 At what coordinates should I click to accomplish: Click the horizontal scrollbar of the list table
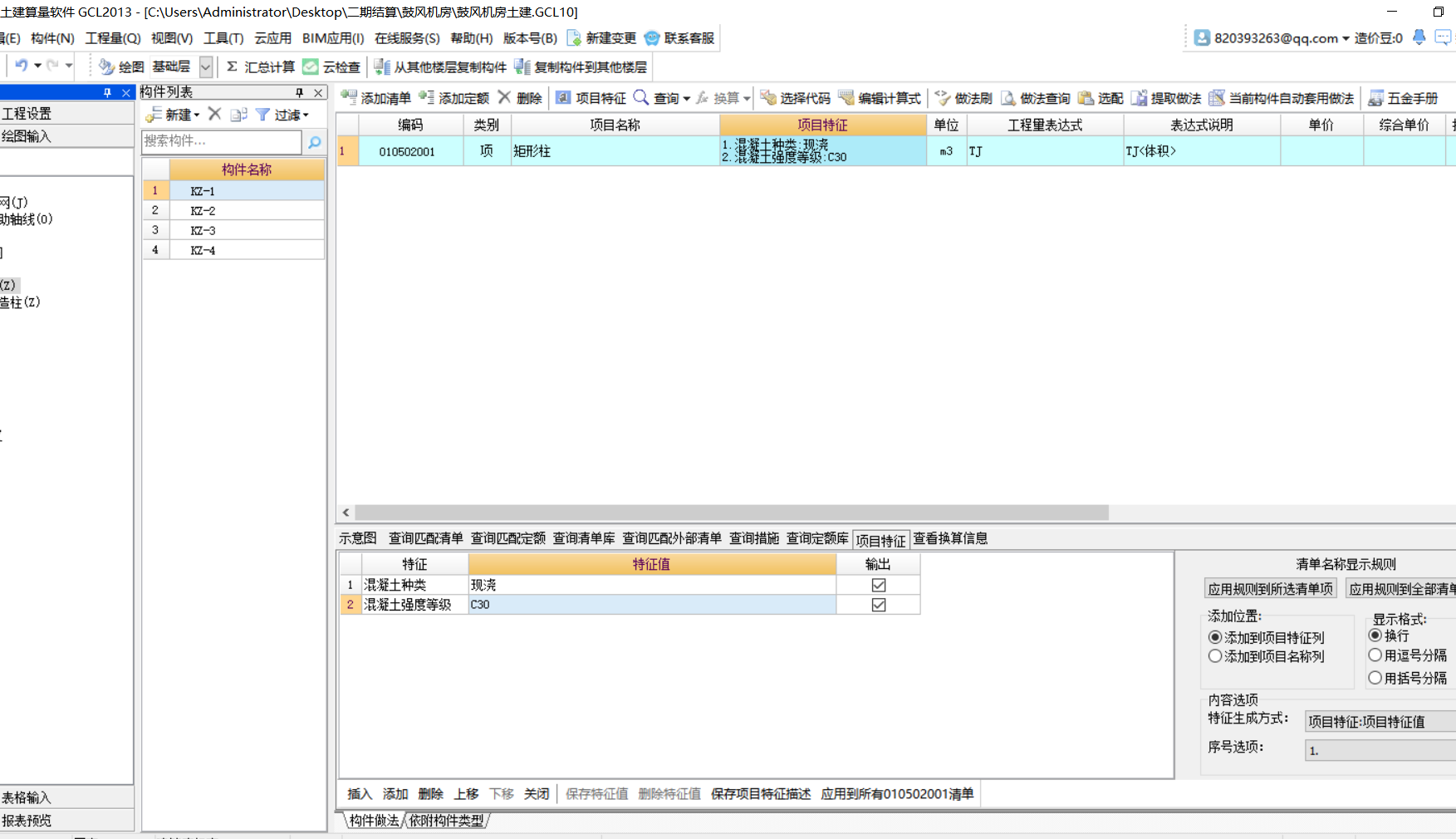tap(732, 513)
